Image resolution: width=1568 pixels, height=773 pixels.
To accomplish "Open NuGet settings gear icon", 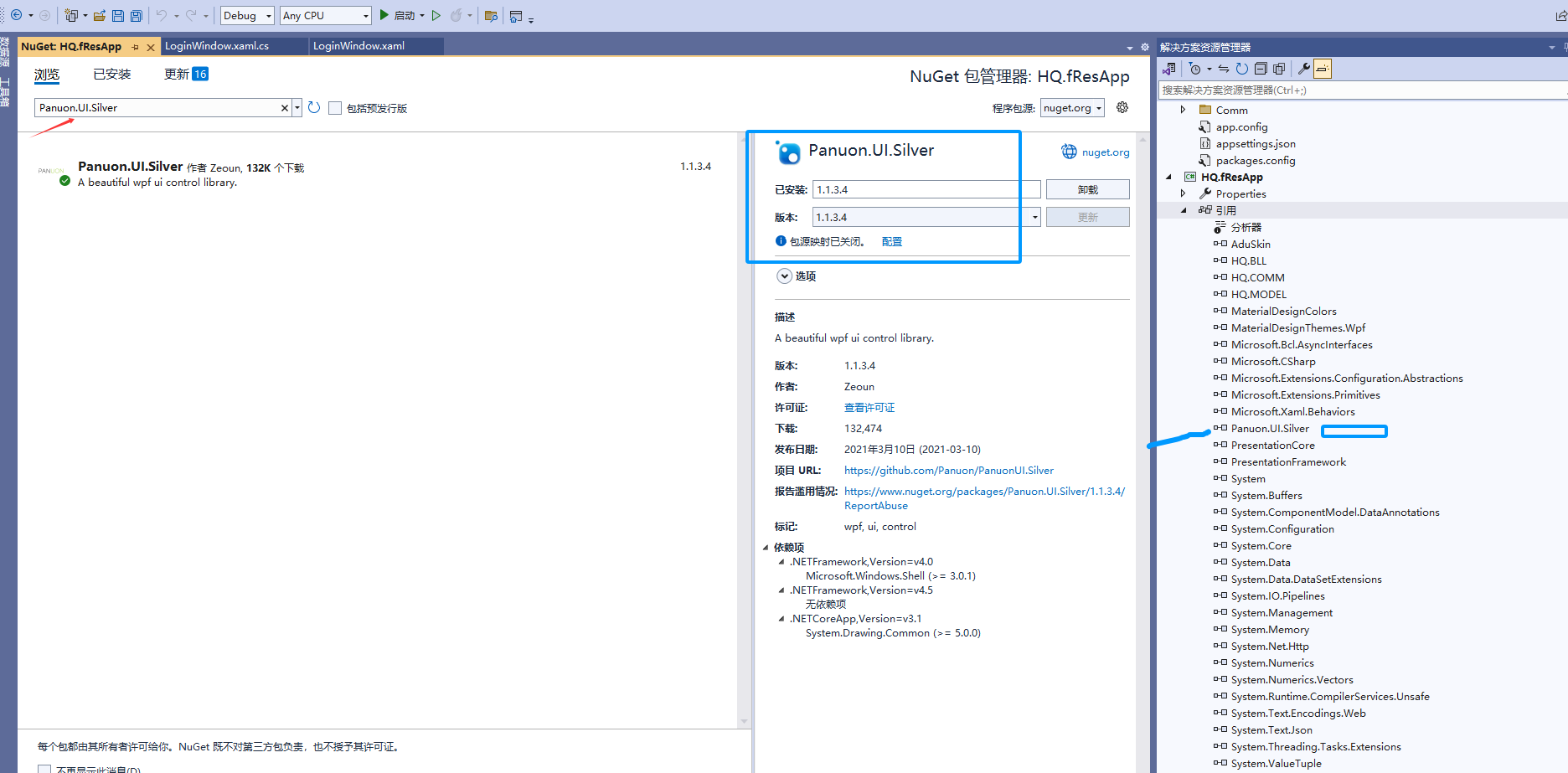I will [x=1122, y=107].
